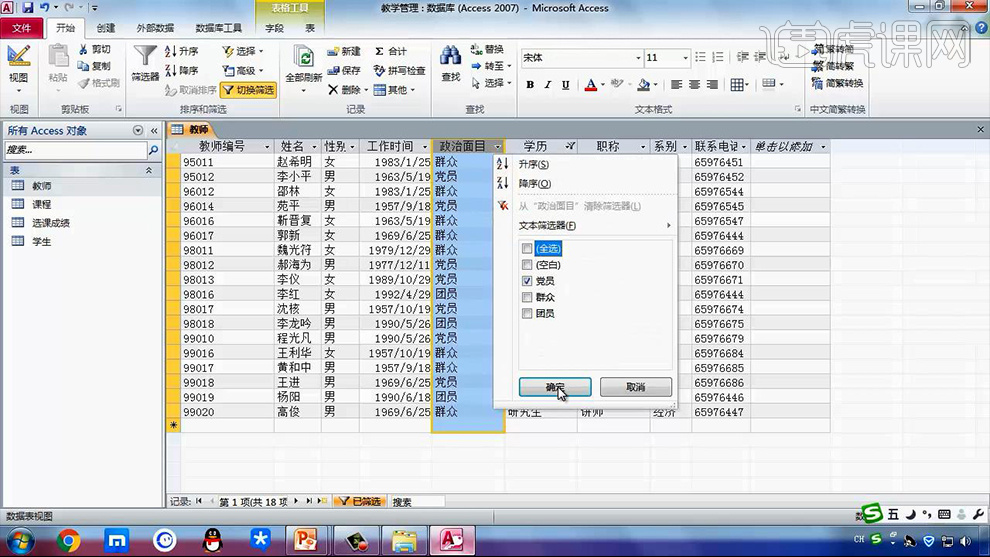This screenshot has height=557, width=990.
Task: Click the 剪切 cut scissors icon
Action: coord(83,49)
